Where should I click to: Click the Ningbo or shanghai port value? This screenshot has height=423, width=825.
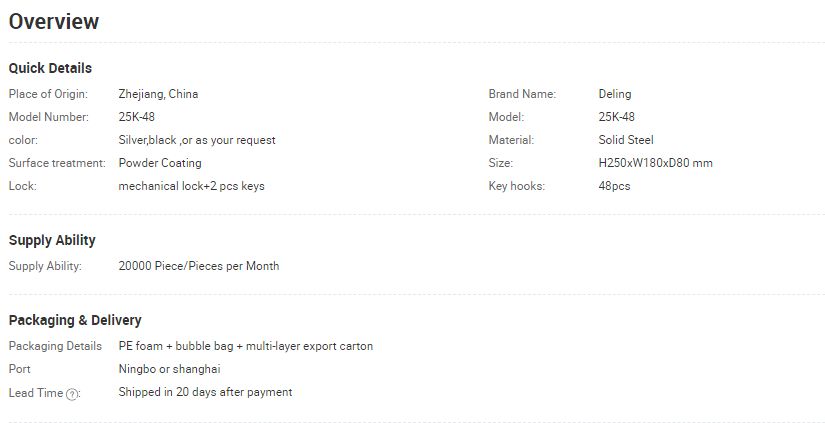click(x=169, y=369)
